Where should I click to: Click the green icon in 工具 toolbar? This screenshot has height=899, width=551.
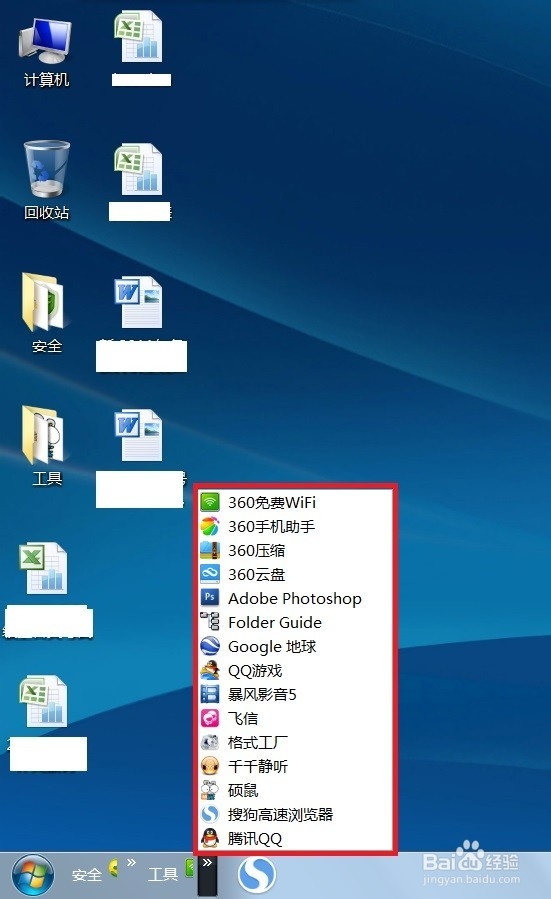point(190,868)
